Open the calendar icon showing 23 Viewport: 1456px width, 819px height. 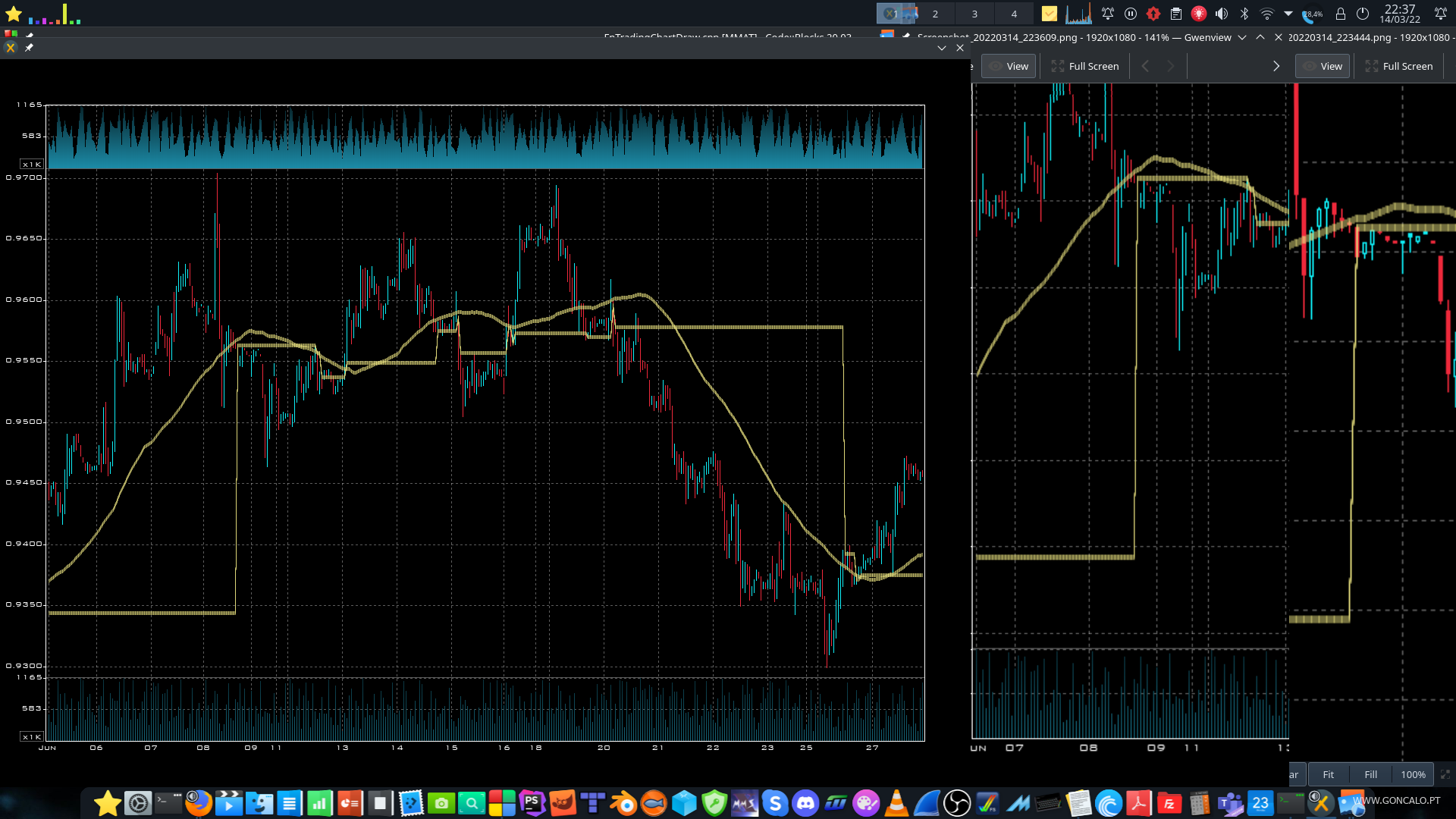(x=1260, y=802)
